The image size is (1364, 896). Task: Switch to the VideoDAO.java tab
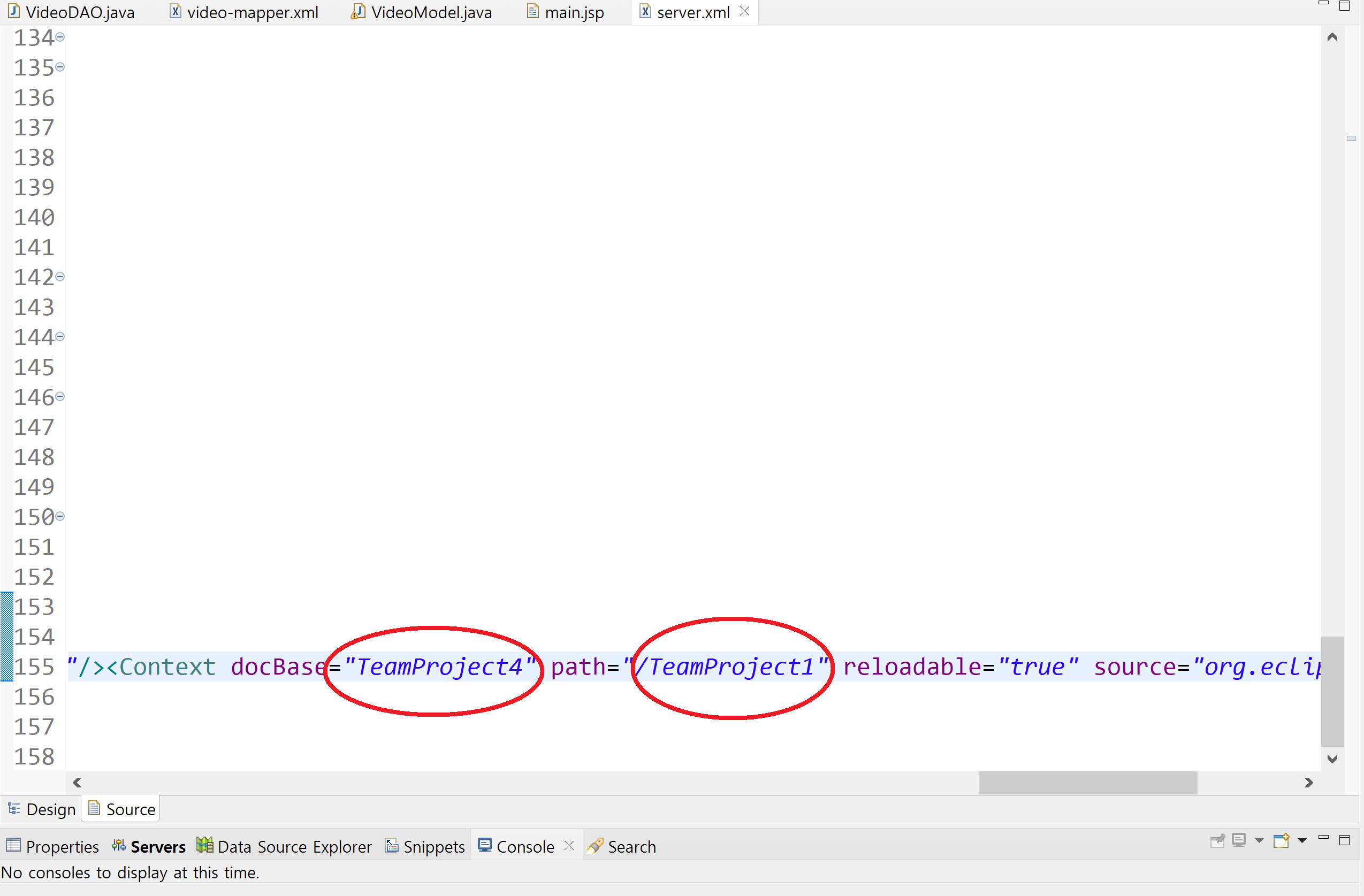click(x=79, y=13)
